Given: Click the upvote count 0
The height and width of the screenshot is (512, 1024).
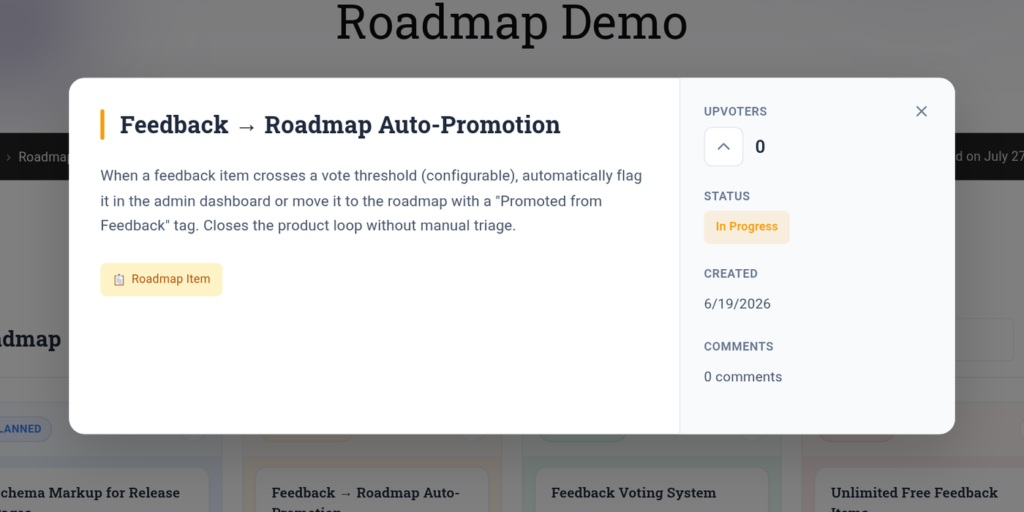Looking at the screenshot, I should (x=760, y=147).
